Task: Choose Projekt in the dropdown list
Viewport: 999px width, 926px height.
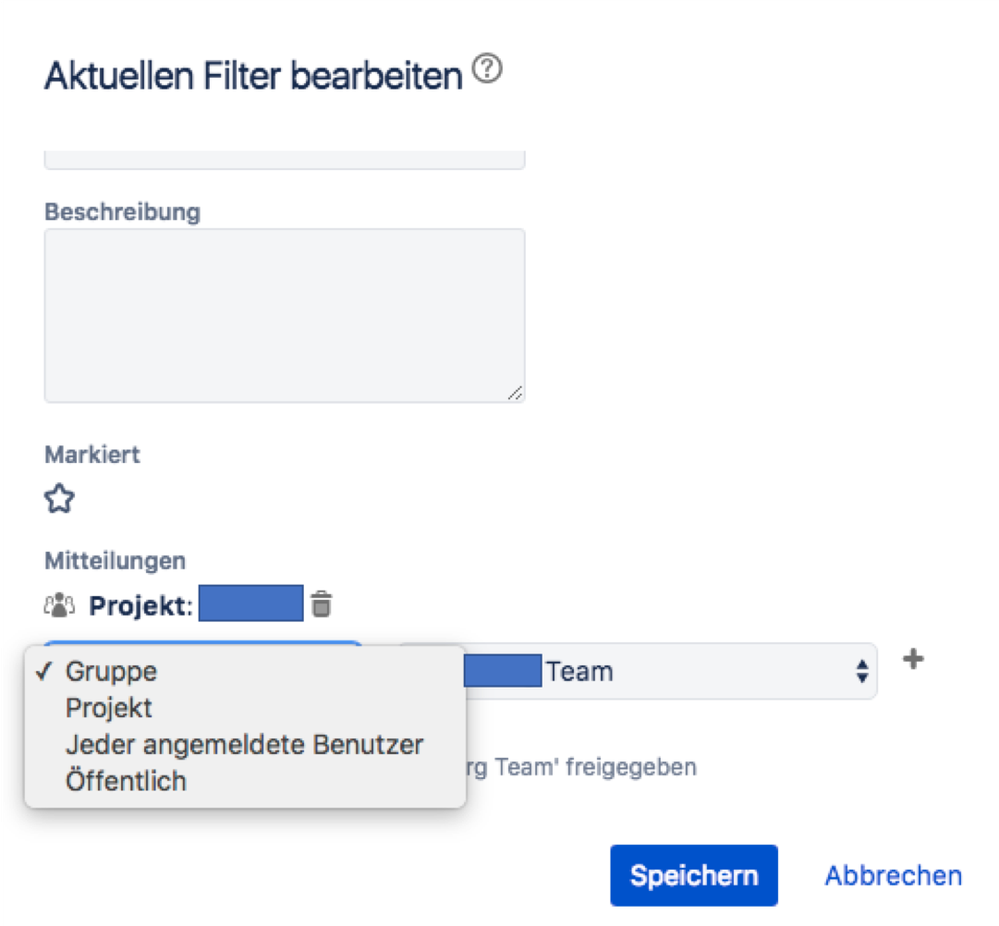Action: pos(109,708)
